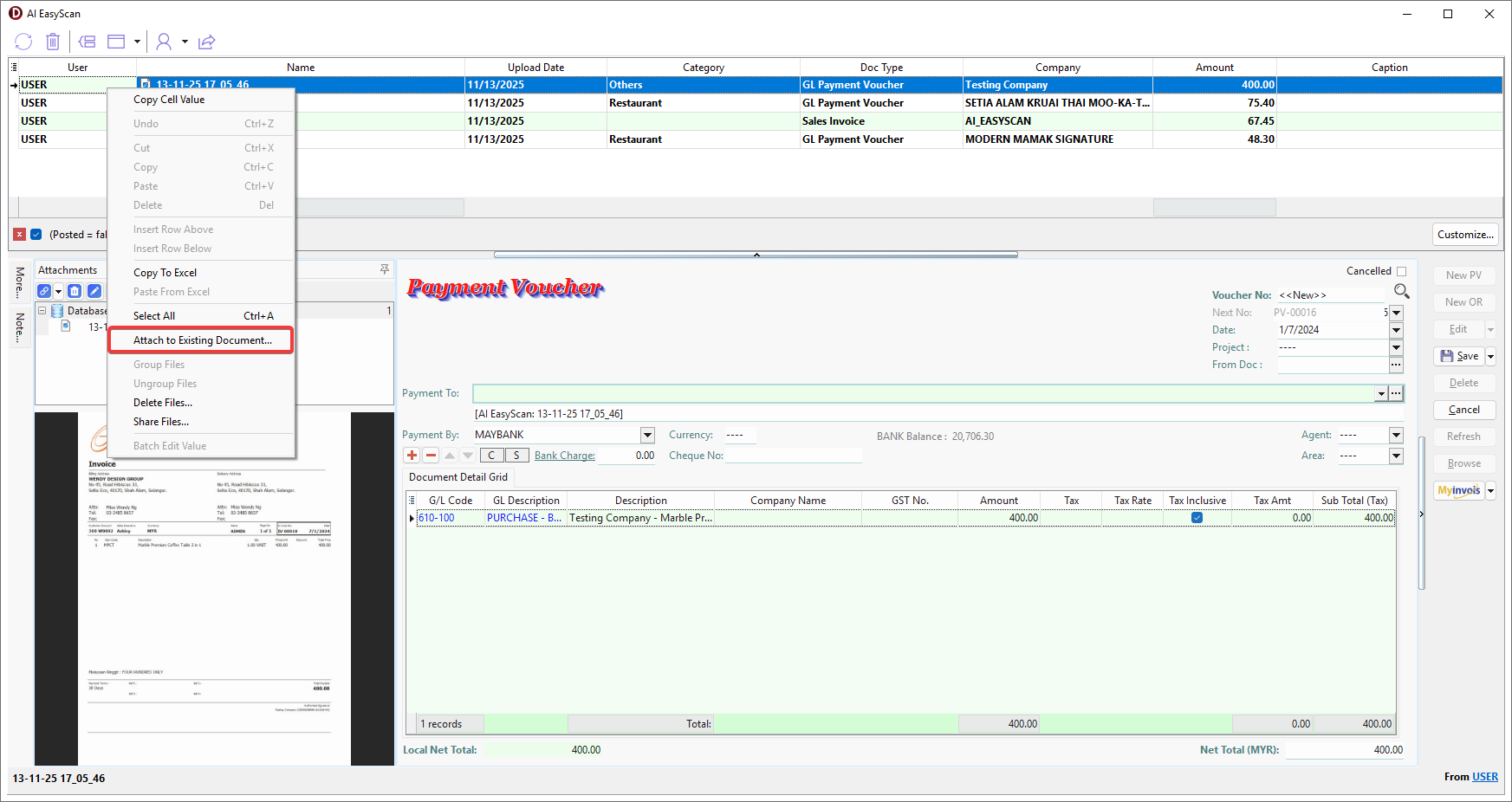Image resolution: width=1512 pixels, height=802 pixels.
Task: Toggle the Posted filter checkbox
Action: coord(36,235)
